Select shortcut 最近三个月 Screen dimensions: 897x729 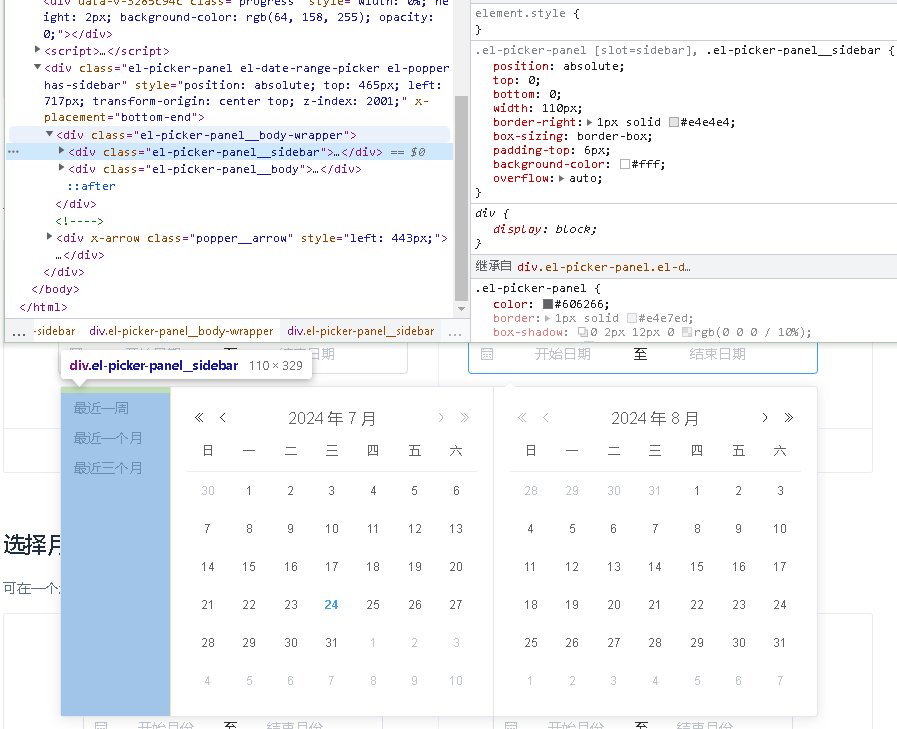[108, 468]
